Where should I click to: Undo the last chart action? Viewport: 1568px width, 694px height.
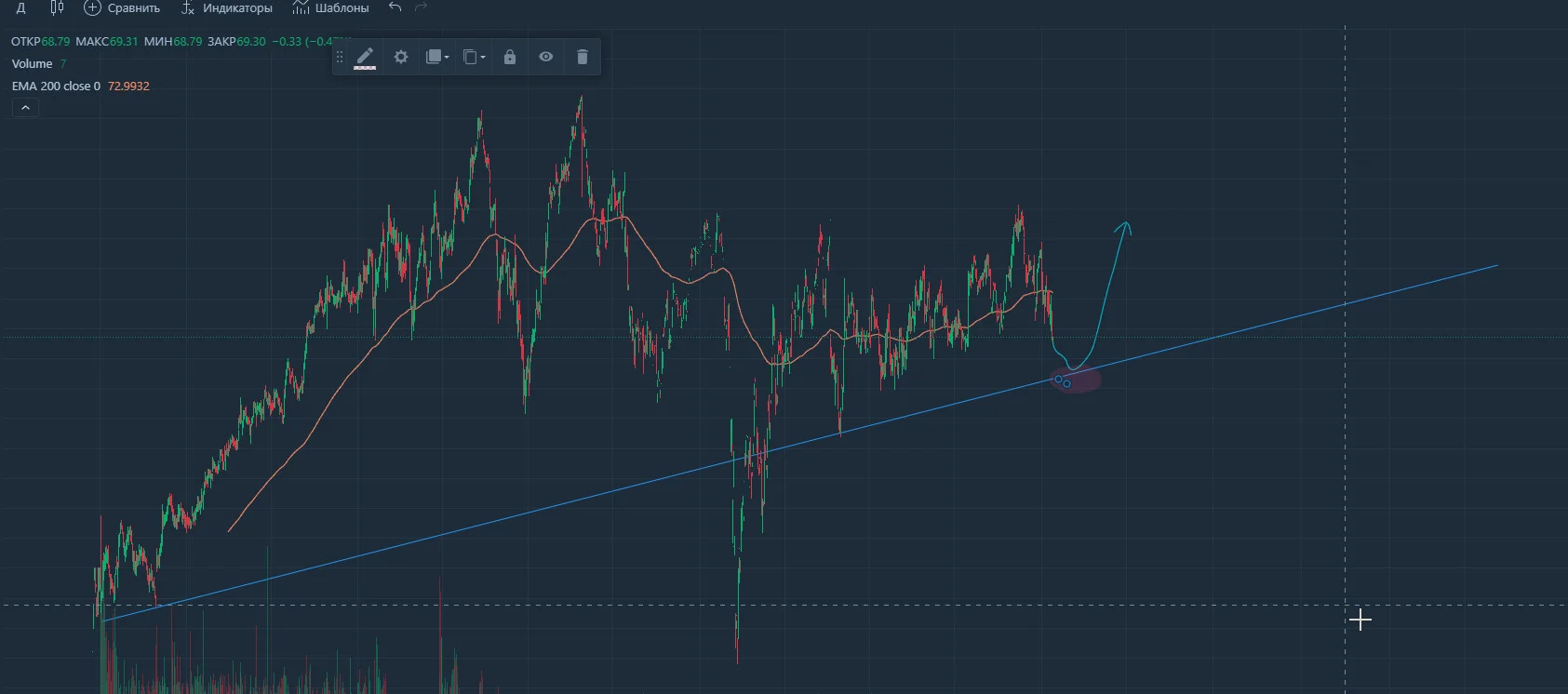coord(395,7)
